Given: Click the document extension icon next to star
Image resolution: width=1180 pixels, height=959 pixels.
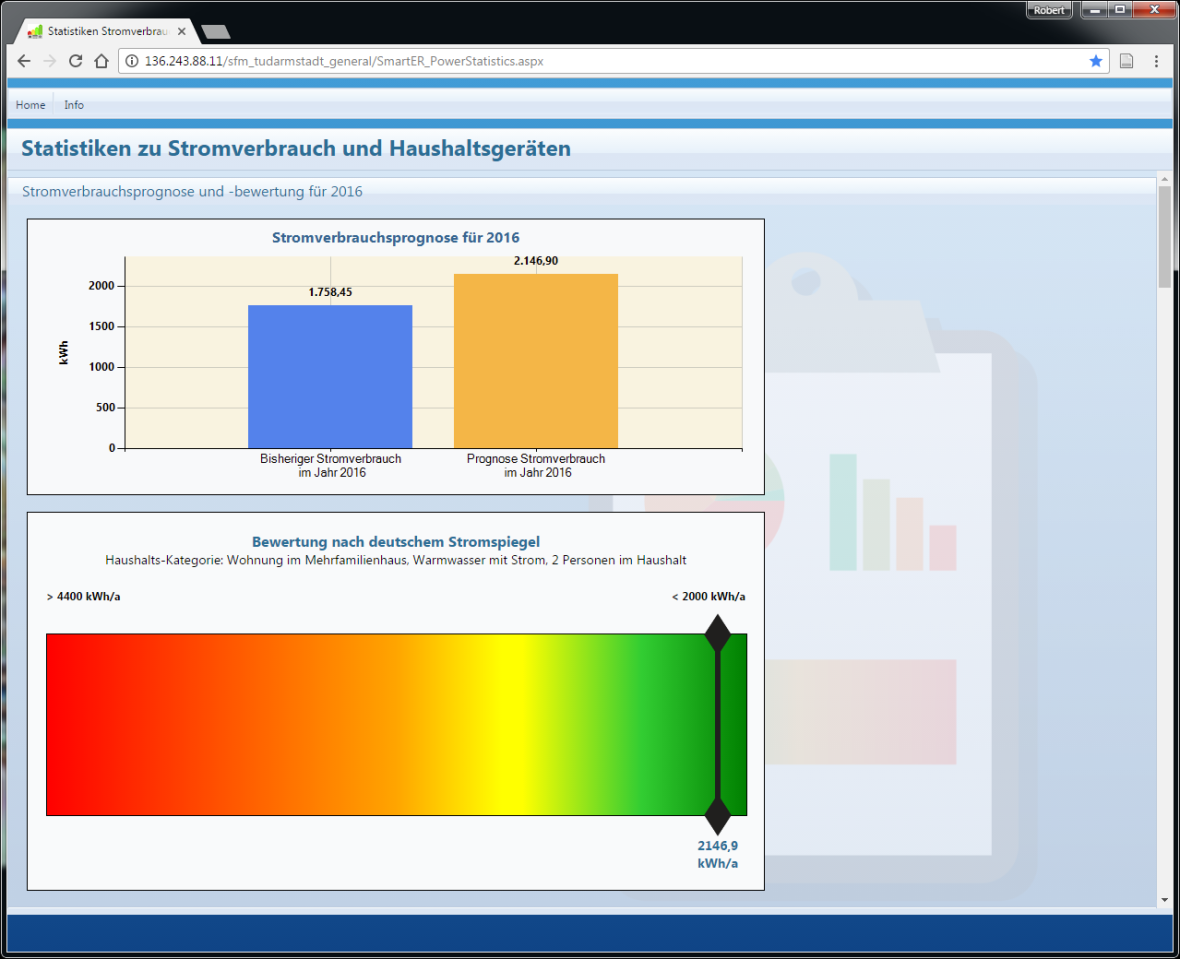Looking at the screenshot, I should pos(1126,61).
